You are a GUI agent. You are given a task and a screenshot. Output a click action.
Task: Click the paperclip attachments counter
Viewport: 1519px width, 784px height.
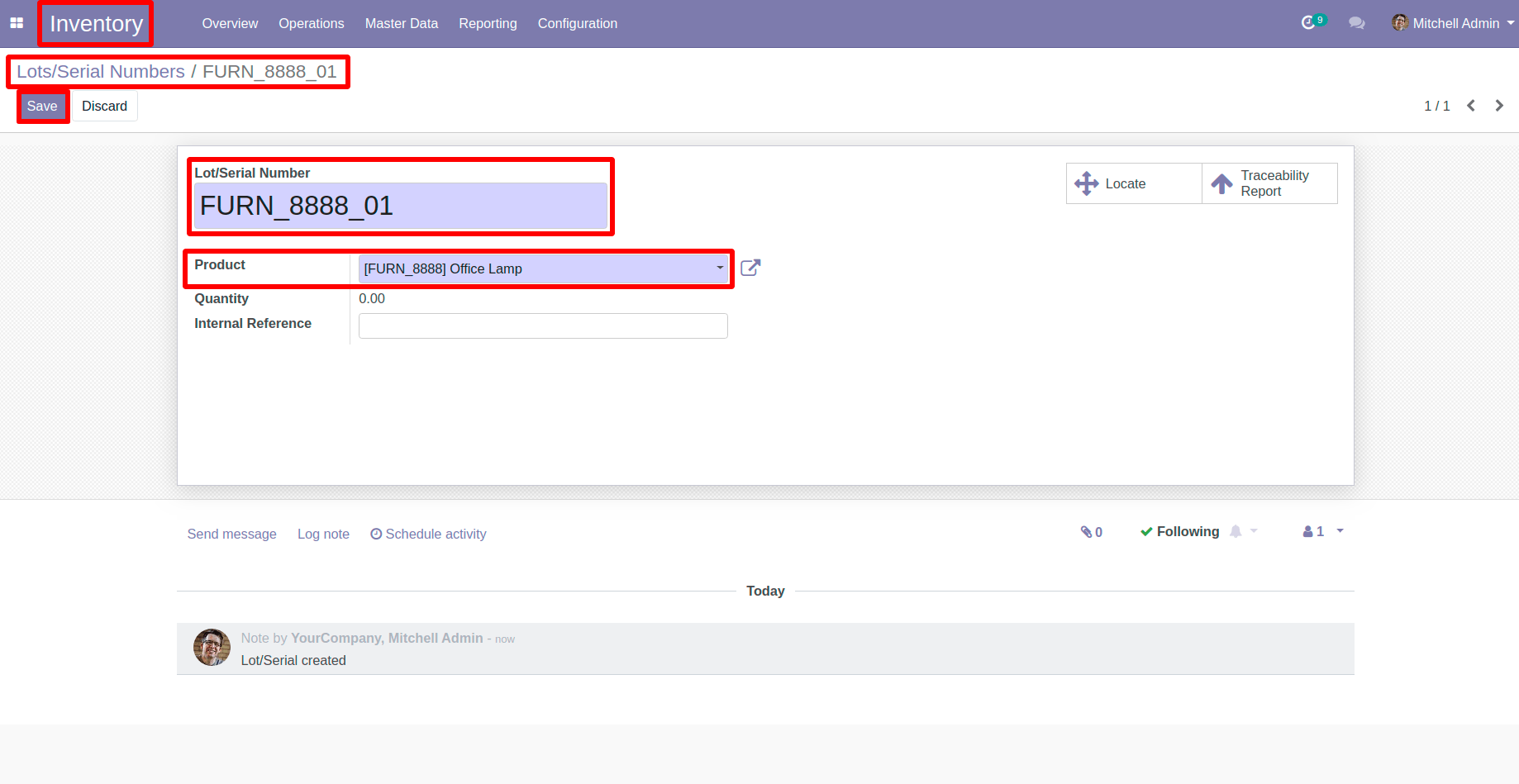pyautogui.click(x=1092, y=532)
